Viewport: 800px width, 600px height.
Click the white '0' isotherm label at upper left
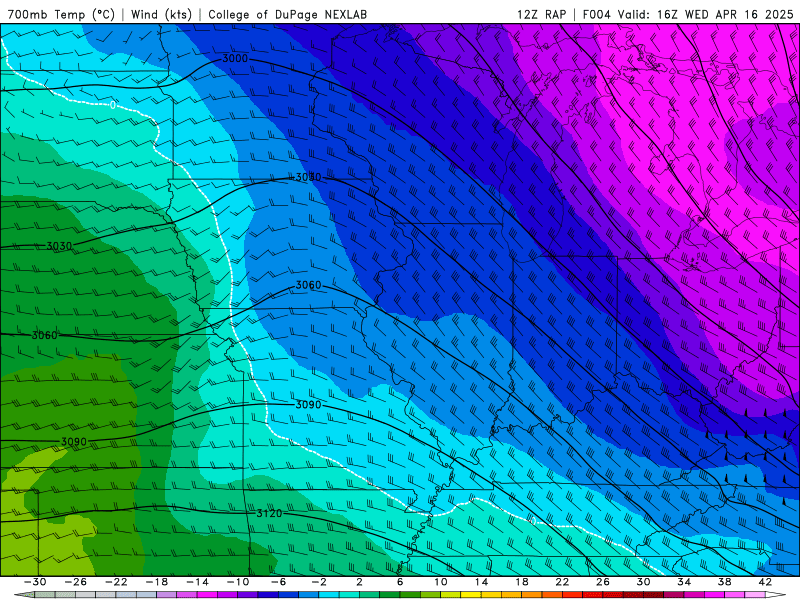(x=113, y=106)
